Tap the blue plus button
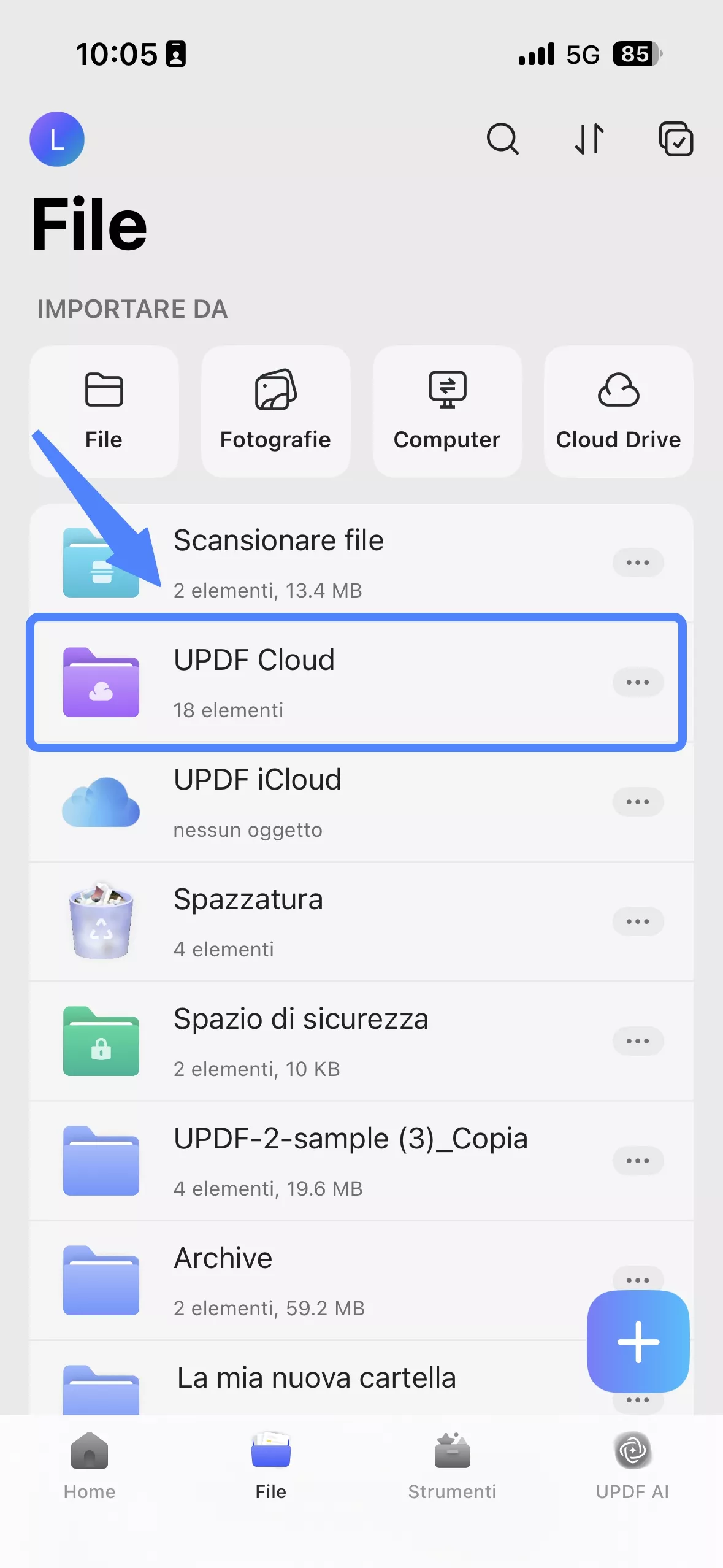Screen dimensions: 723x1568 [638, 1342]
